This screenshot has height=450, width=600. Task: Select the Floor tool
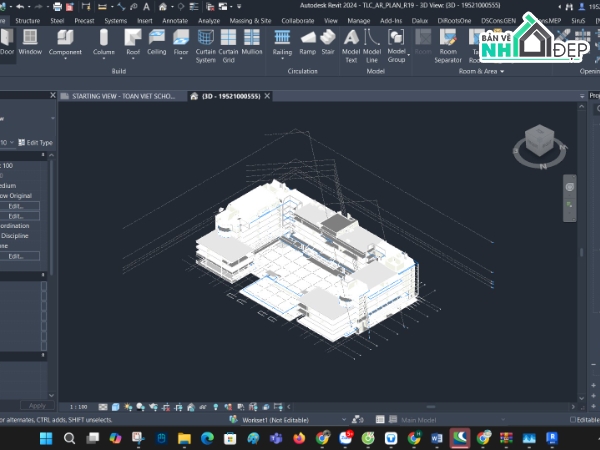tap(181, 44)
